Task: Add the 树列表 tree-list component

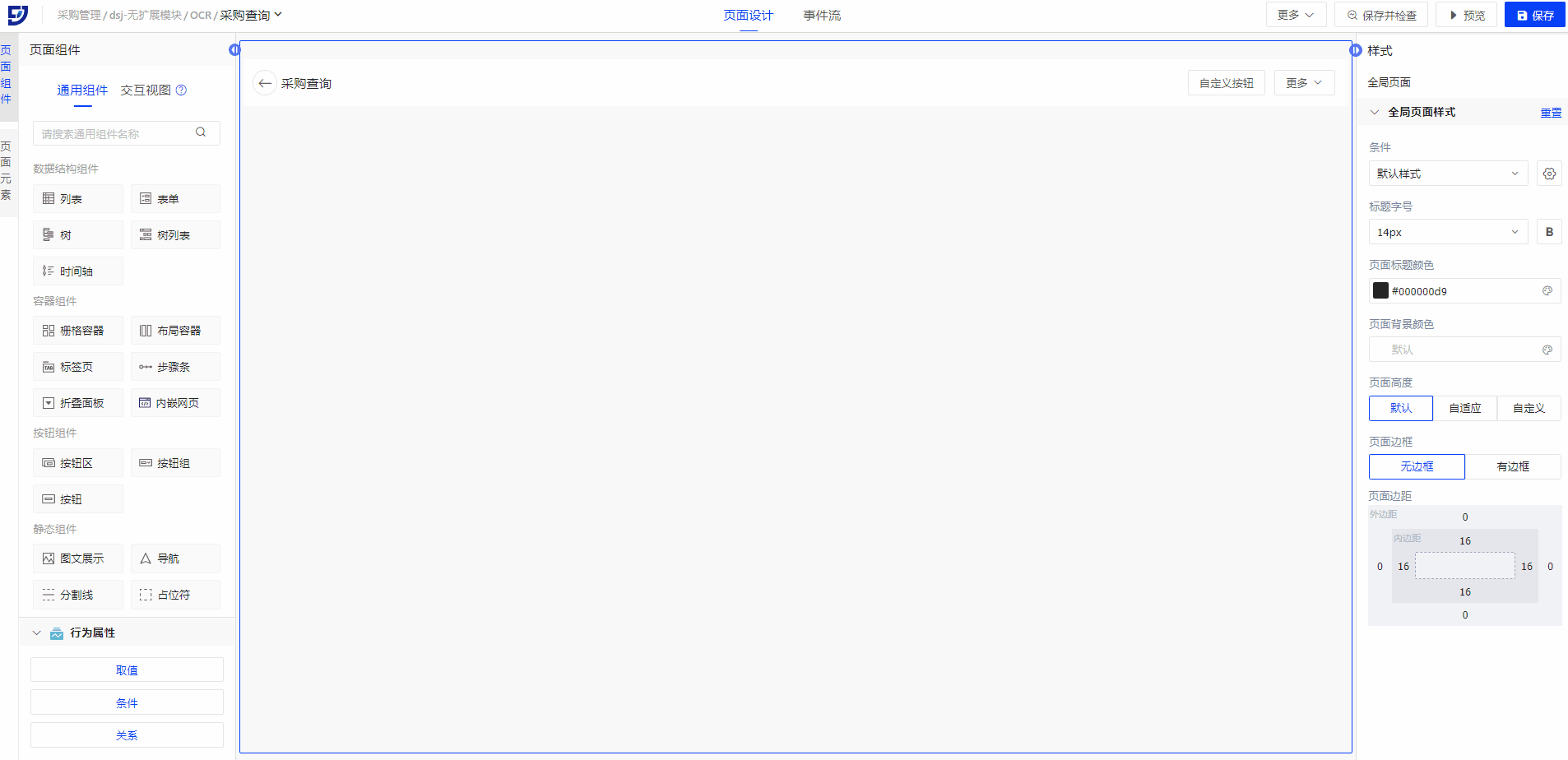Action: tap(175, 235)
